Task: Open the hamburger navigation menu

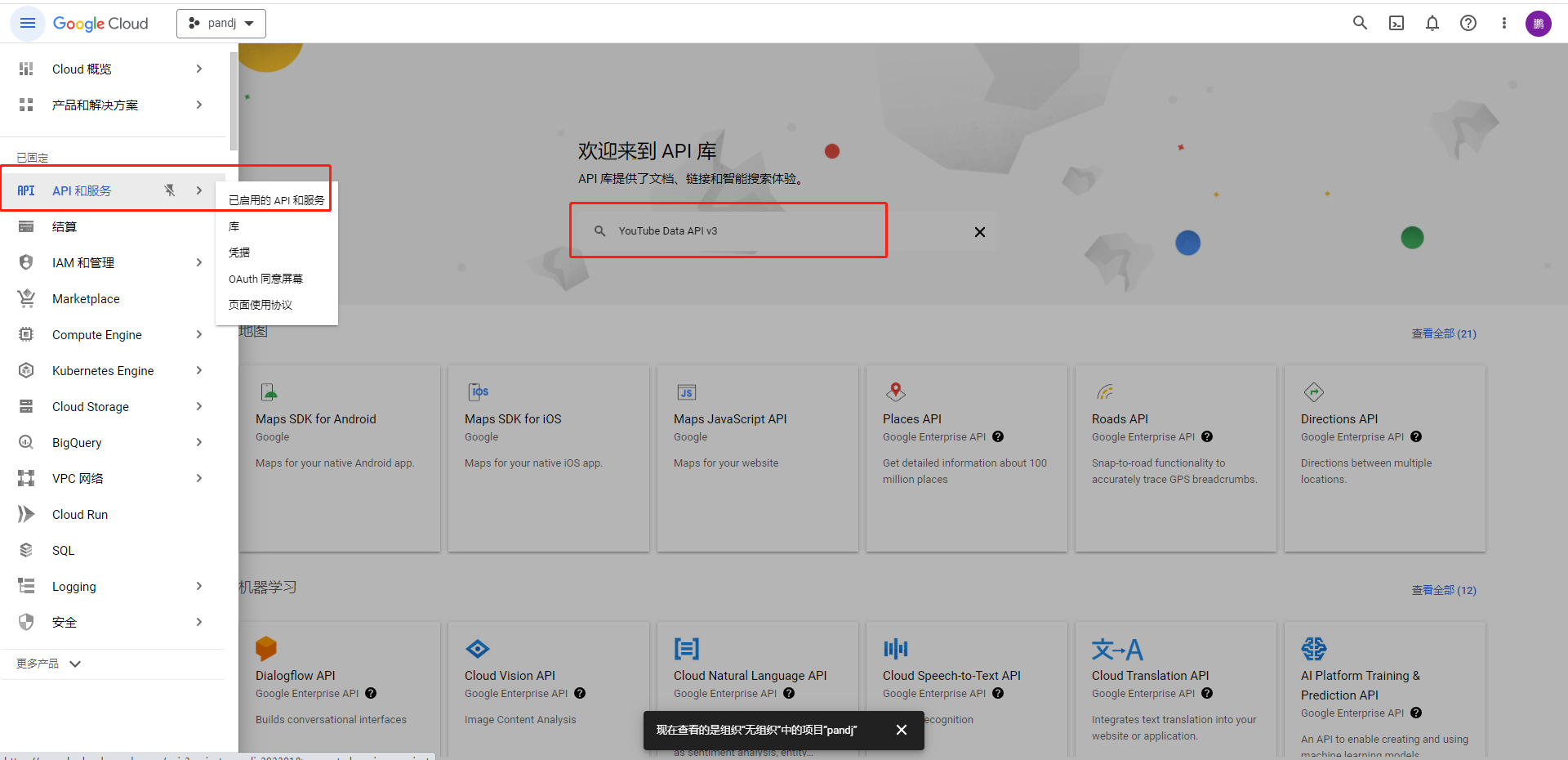Action: 27,24
